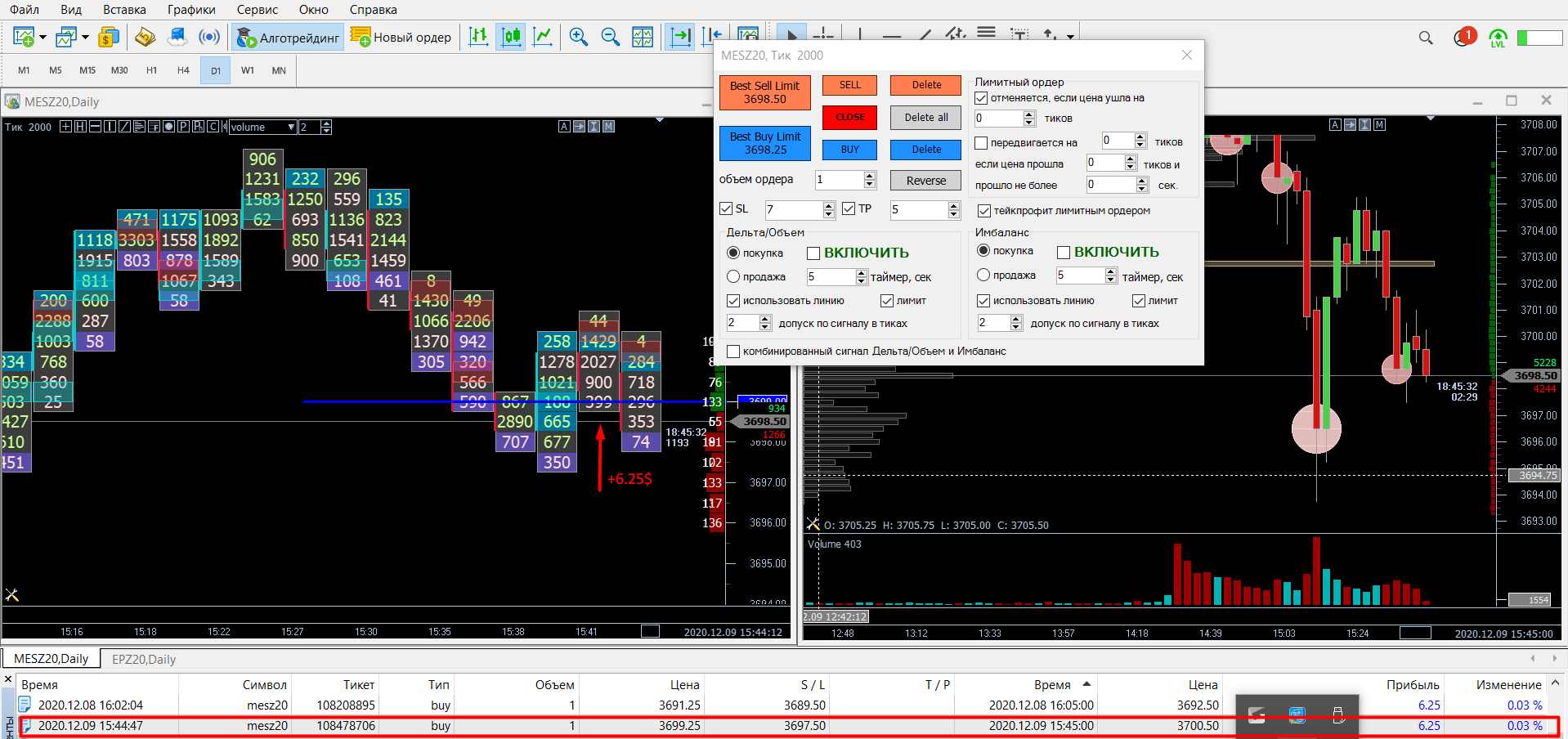Open the chart profiles icon
Image resolution: width=1568 pixels, height=739 pixels.
[65, 37]
